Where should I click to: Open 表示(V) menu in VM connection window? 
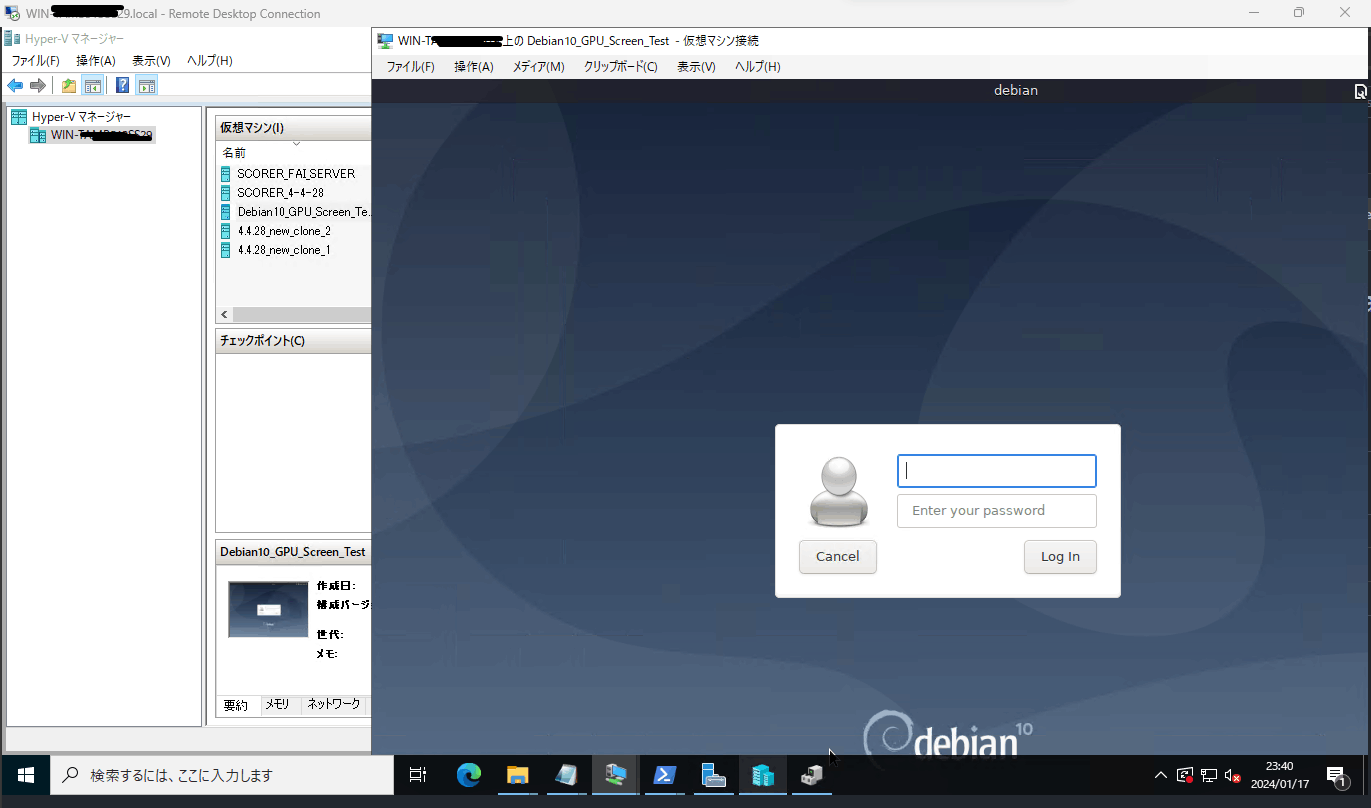click(x=697, y=67)
